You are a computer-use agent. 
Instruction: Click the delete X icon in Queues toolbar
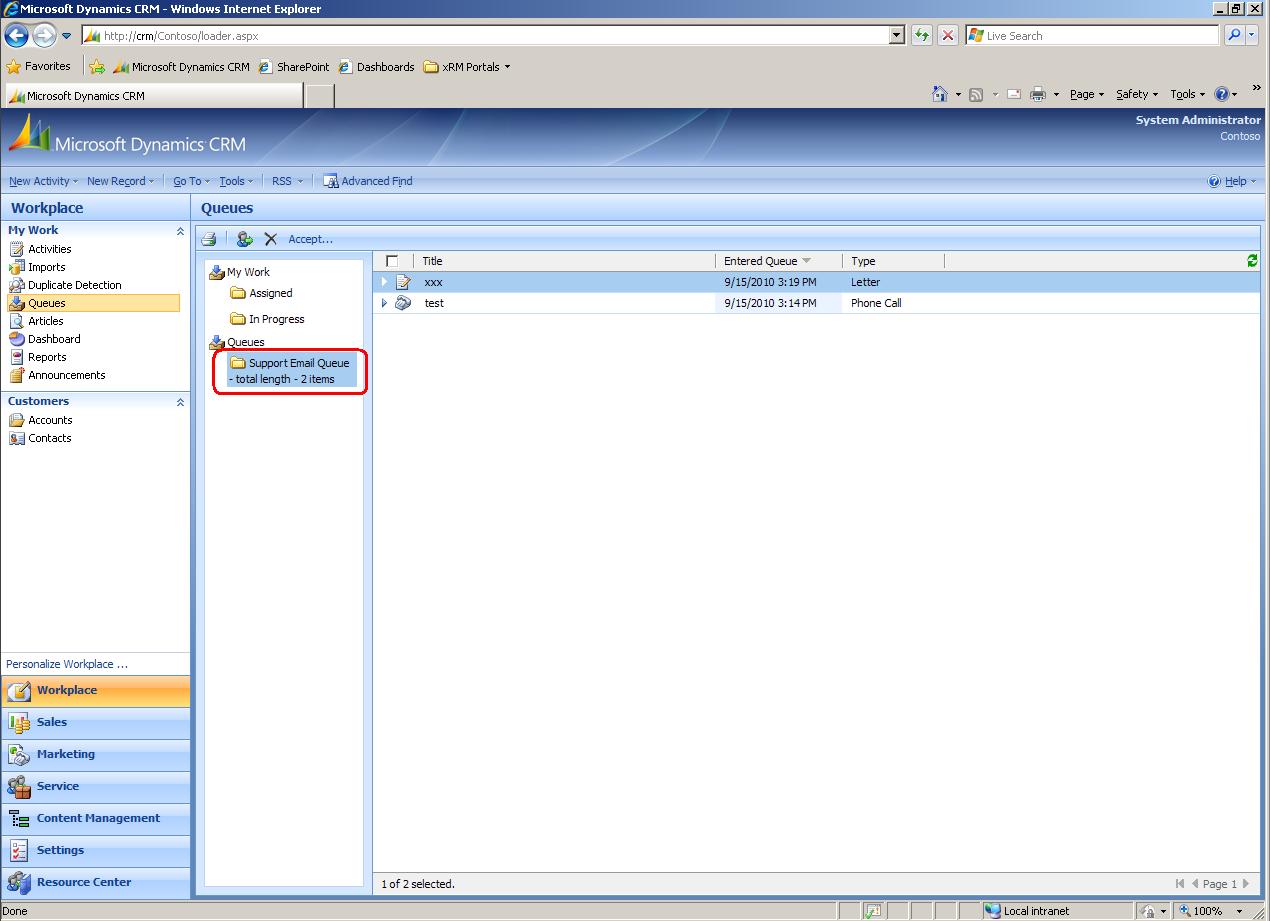(271, 239)
